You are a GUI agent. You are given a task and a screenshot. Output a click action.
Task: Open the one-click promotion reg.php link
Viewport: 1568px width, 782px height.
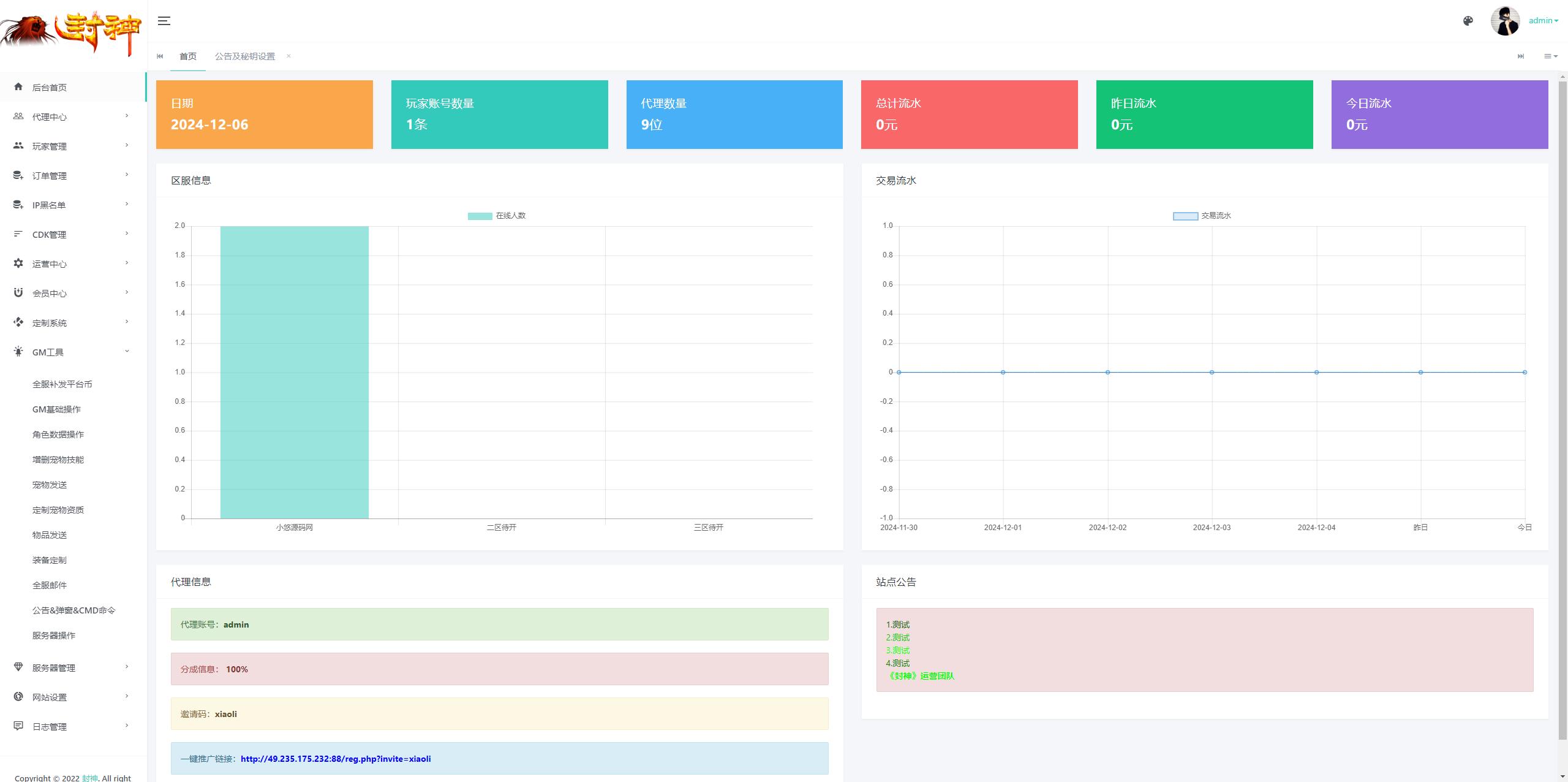click(336, 759)
